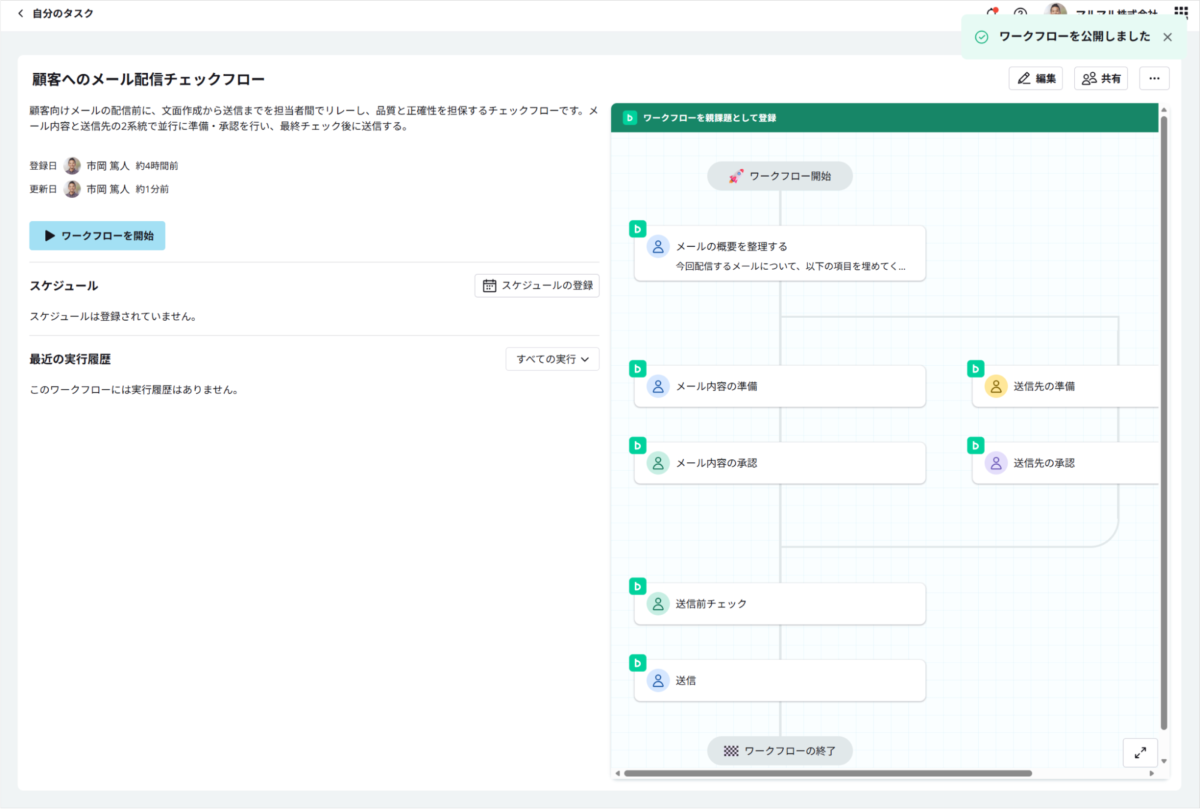The width and height of the screenshot is (1200, 809).
Task: Click the 約1分前 updated time text
Action: [152, 189]
